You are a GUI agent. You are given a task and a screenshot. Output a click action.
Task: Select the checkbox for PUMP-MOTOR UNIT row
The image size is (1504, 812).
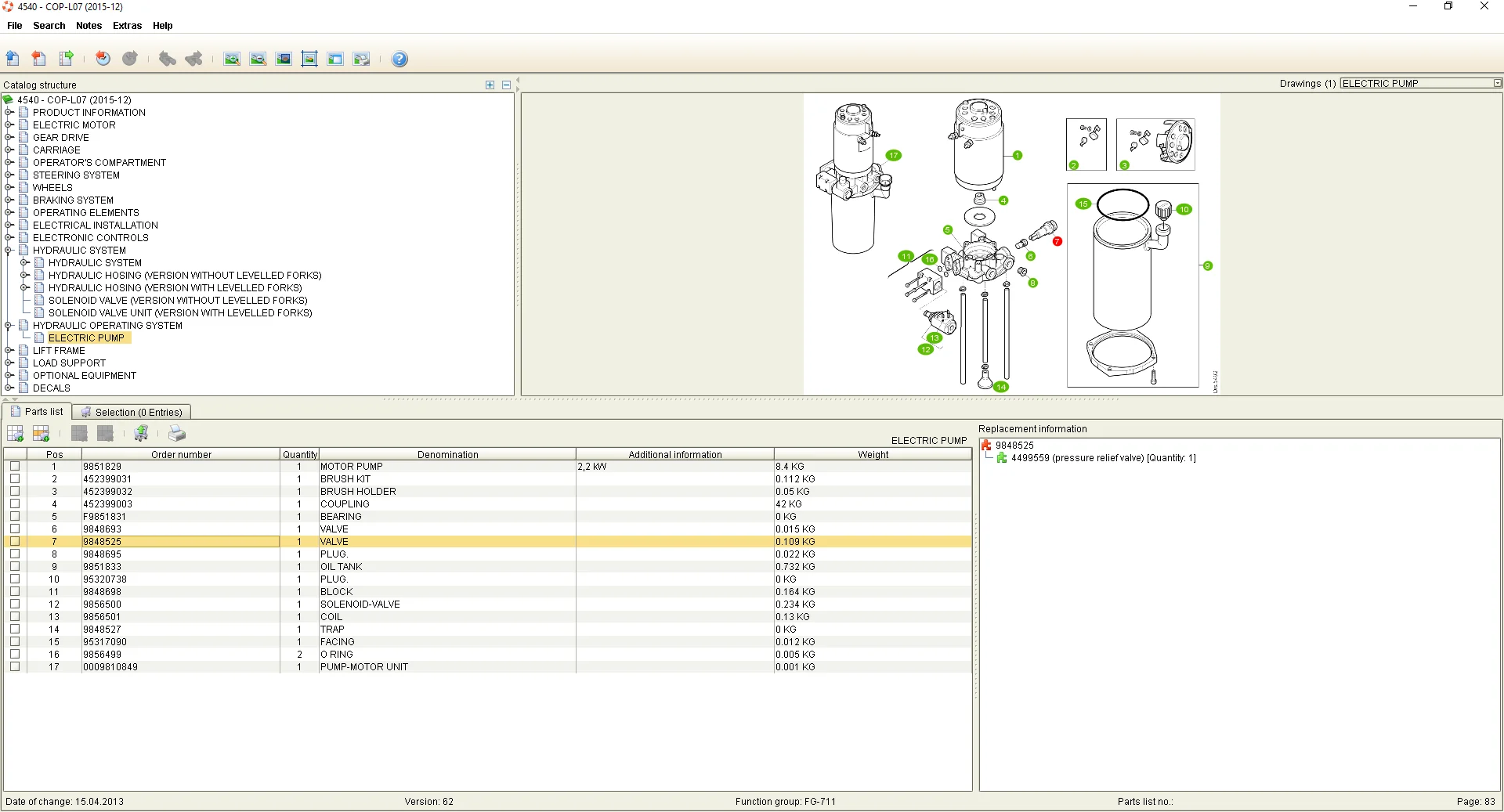click(x=14, y=666)
